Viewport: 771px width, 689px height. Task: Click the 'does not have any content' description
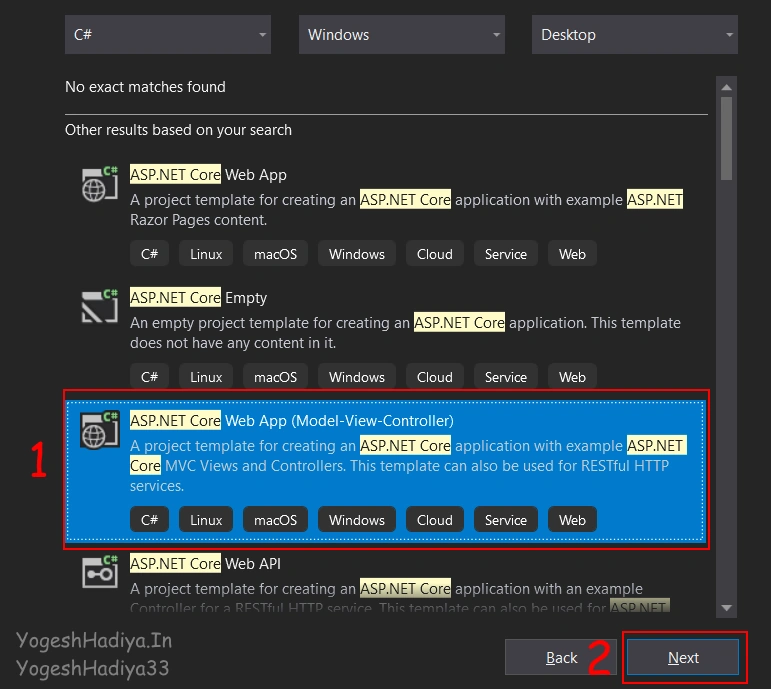point(405,332)
